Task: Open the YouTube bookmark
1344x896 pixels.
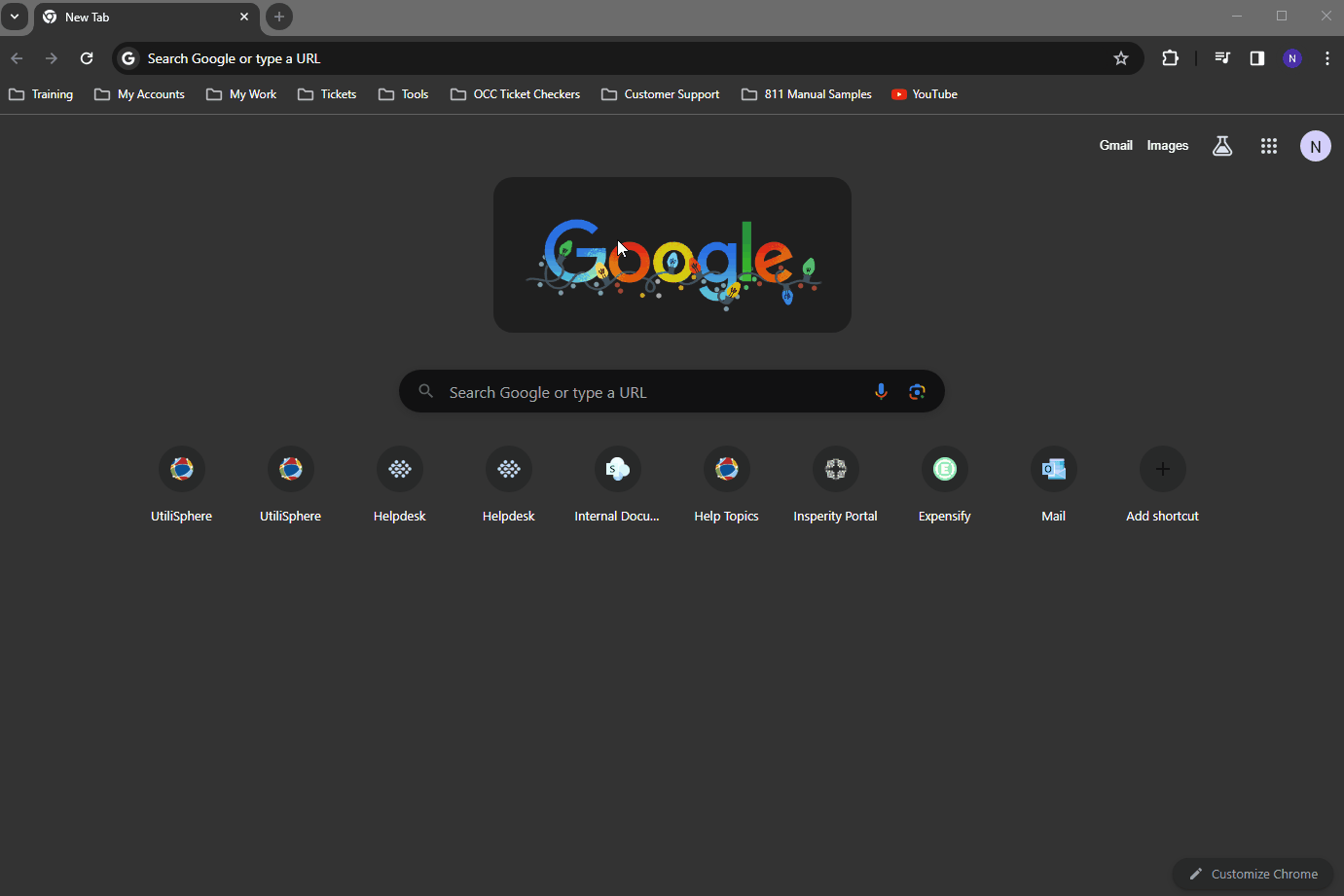Action: pos(925,94)
